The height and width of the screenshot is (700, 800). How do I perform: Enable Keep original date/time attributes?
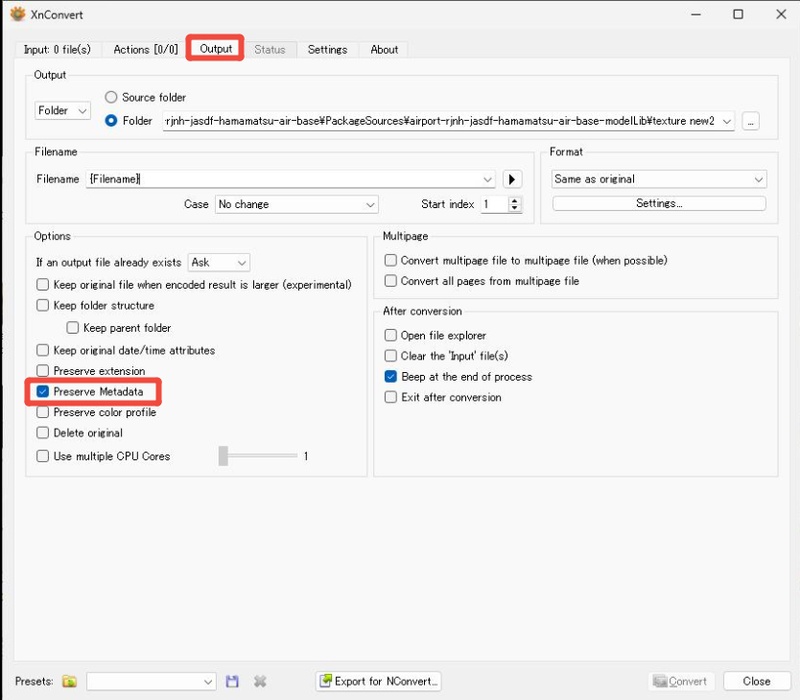43,350
